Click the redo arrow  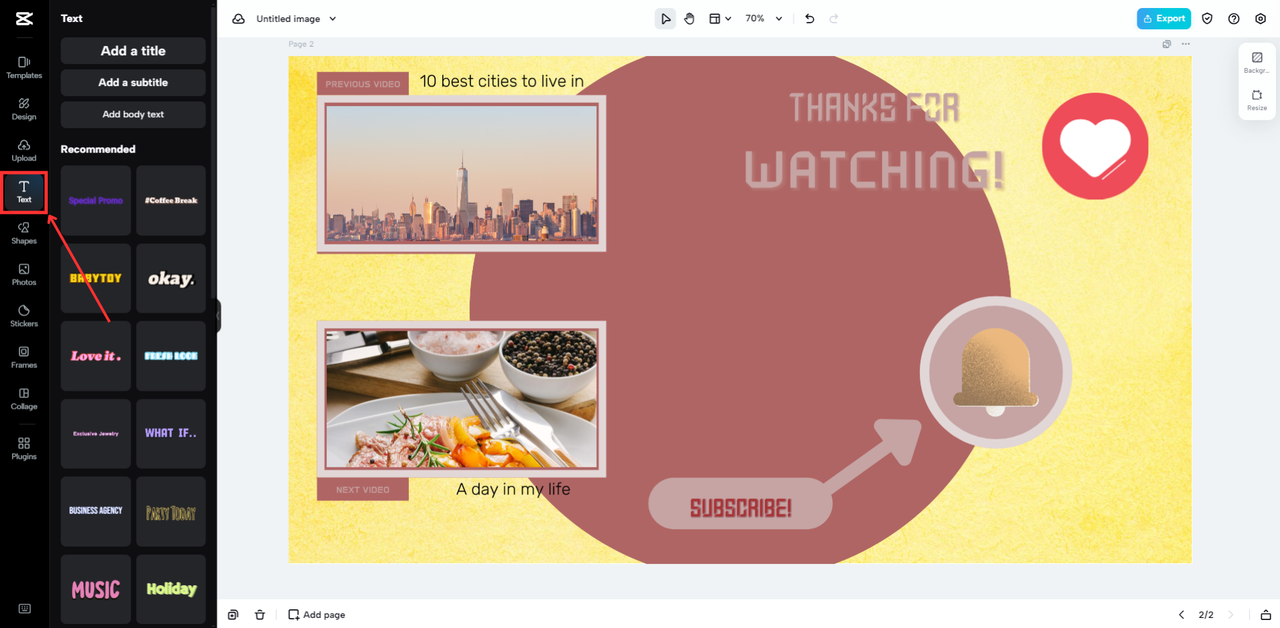[834, 19]
